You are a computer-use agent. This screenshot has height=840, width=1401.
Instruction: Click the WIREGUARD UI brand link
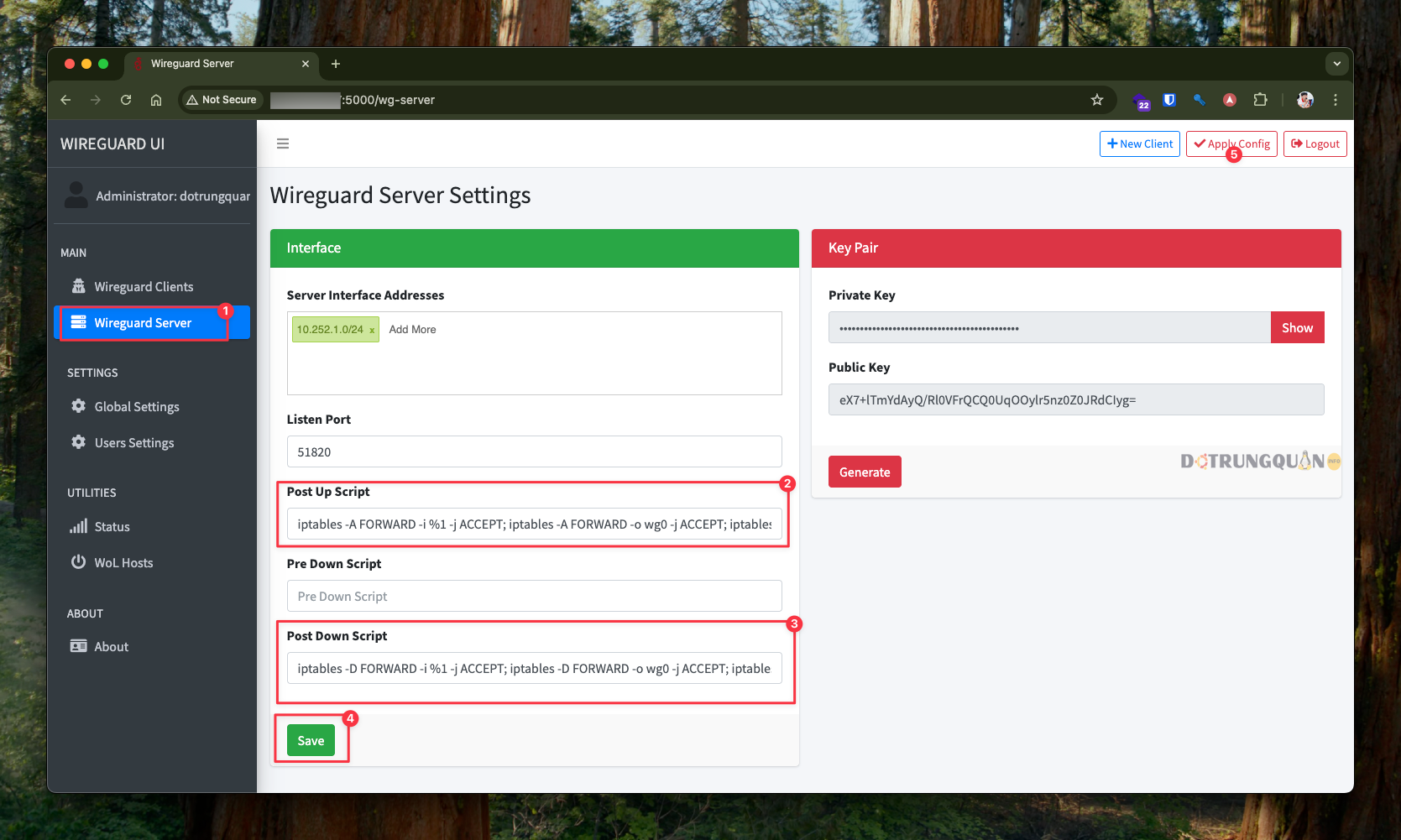pos(112,144)
